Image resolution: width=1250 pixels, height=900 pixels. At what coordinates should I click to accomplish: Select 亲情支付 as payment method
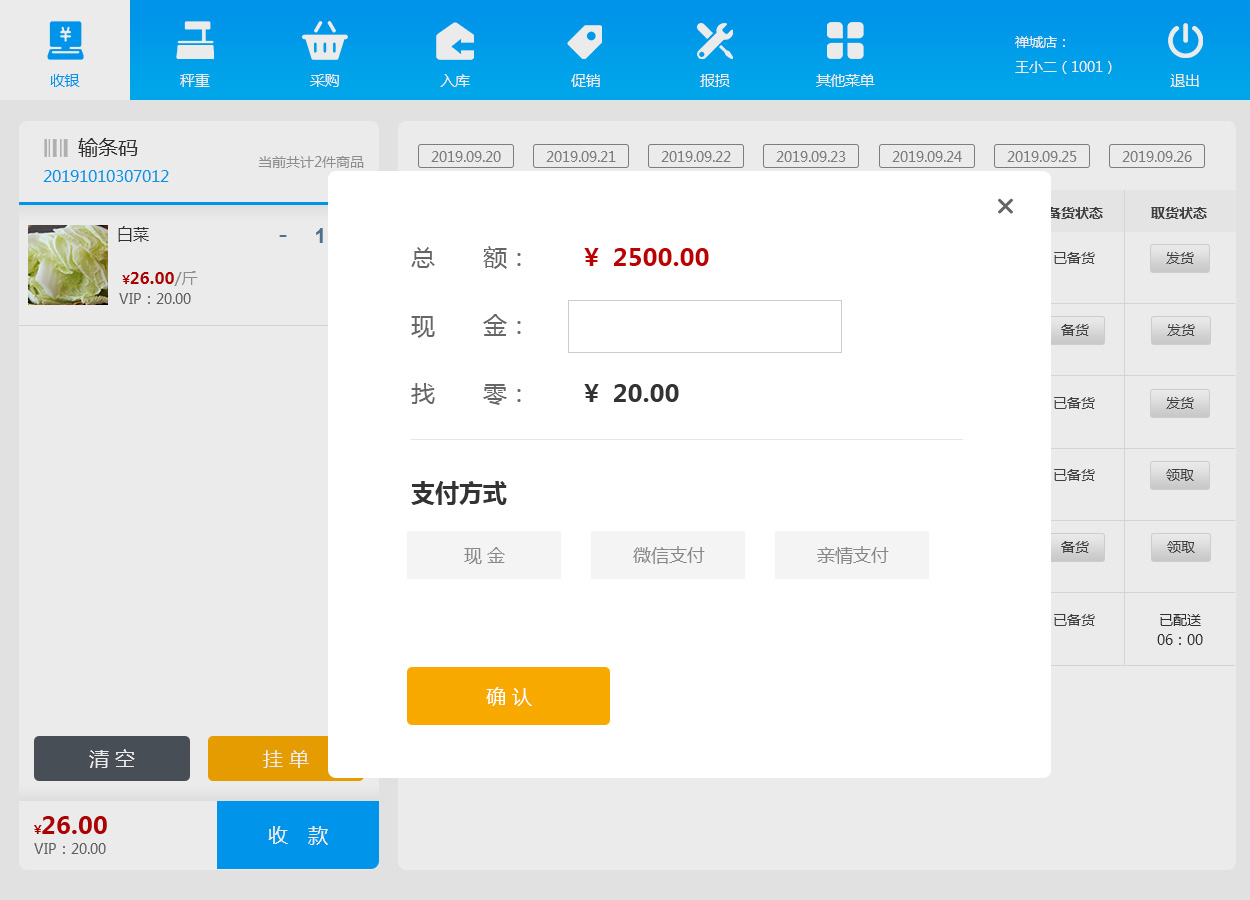852,555
